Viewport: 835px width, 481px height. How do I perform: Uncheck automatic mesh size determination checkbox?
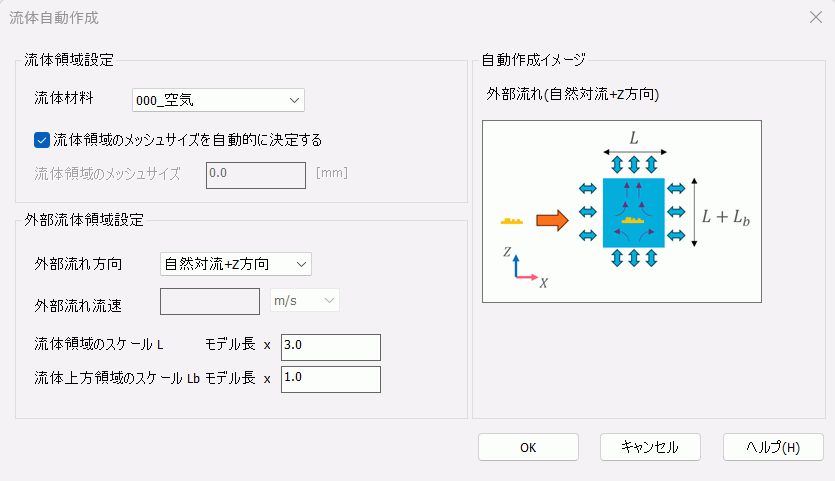click(x=42, y=140)
